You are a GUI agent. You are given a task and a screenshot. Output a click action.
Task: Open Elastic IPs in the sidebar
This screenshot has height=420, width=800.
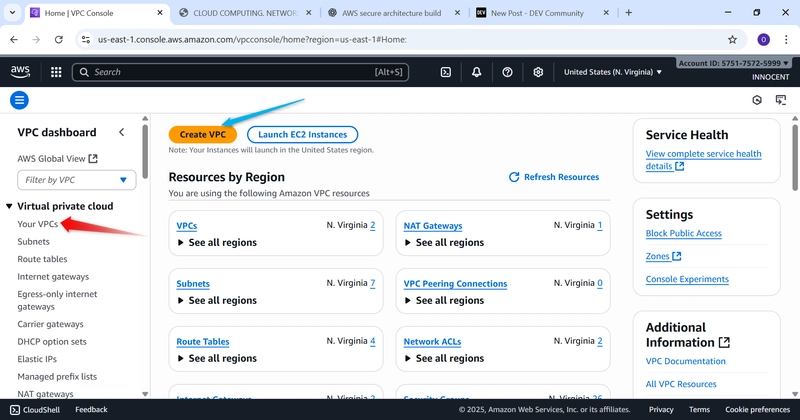click(37, 359)
